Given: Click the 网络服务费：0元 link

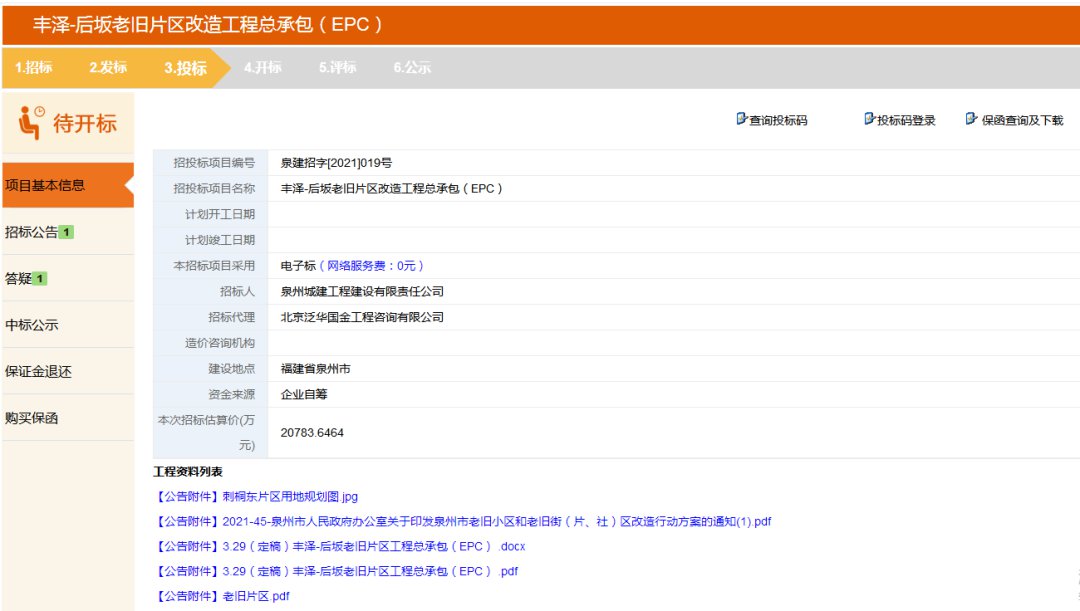Looking at the screenshot, I should point(371,266).
